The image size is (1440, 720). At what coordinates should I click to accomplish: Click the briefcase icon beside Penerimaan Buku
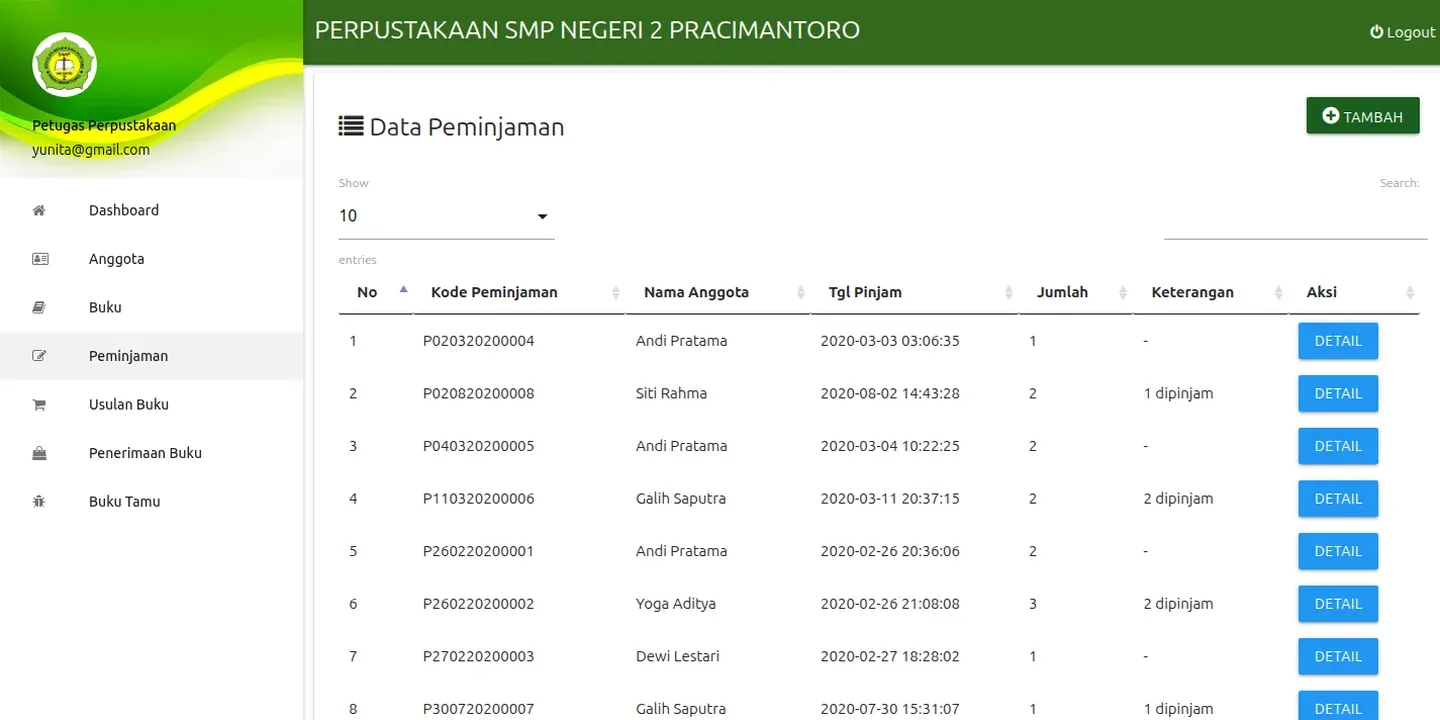coord(39,453)
